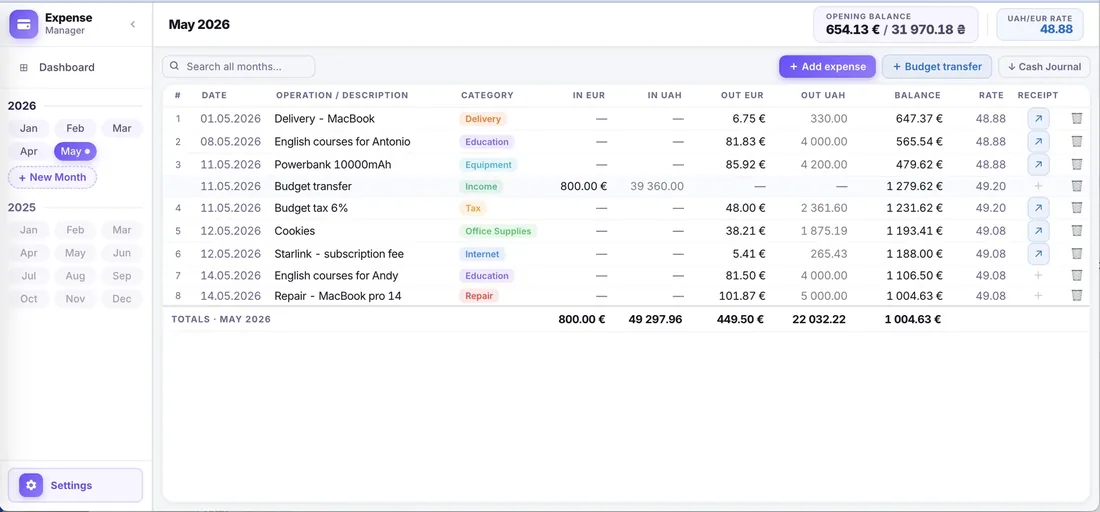This screenshot has width=1100, height=512.
Task: Click the Repair category tag
Action: pos(479,296)
